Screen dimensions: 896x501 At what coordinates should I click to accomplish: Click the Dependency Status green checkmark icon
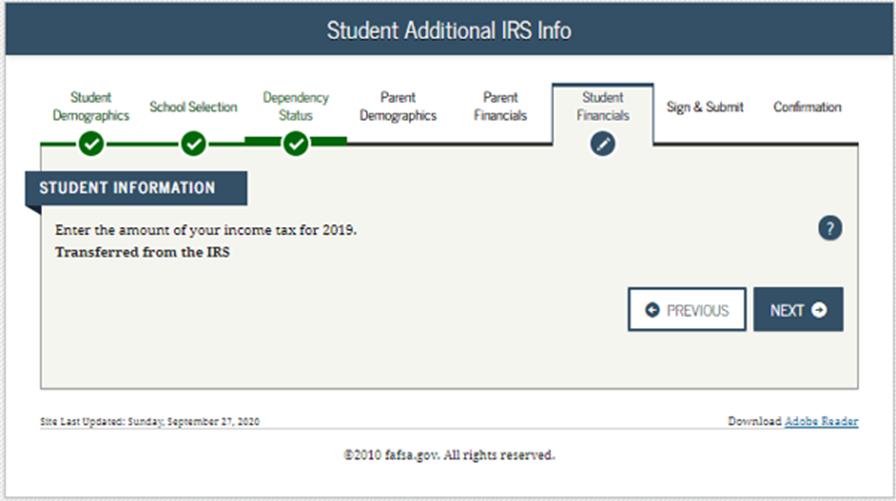295,143
